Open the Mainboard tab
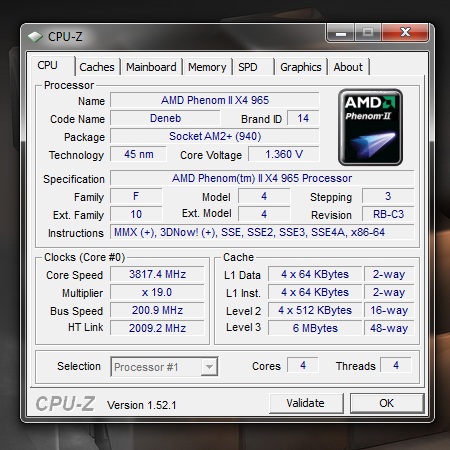Screen dimensions: 450x450 pos(151,67)
